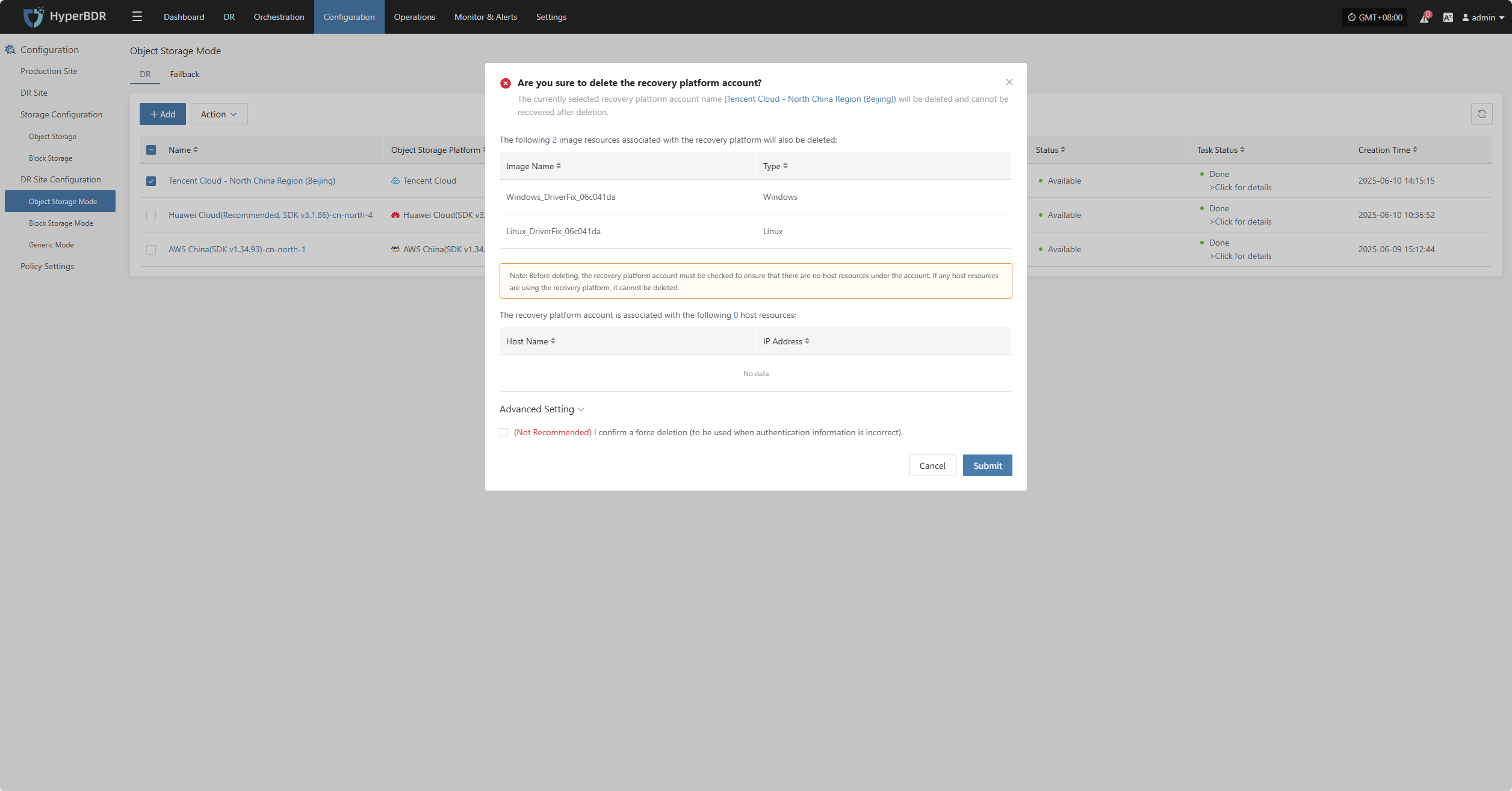Viewport: 1512px width, 791px height.
Task: Open Huawei Cloud cn-north-4 link
Action: pos(270,215)
